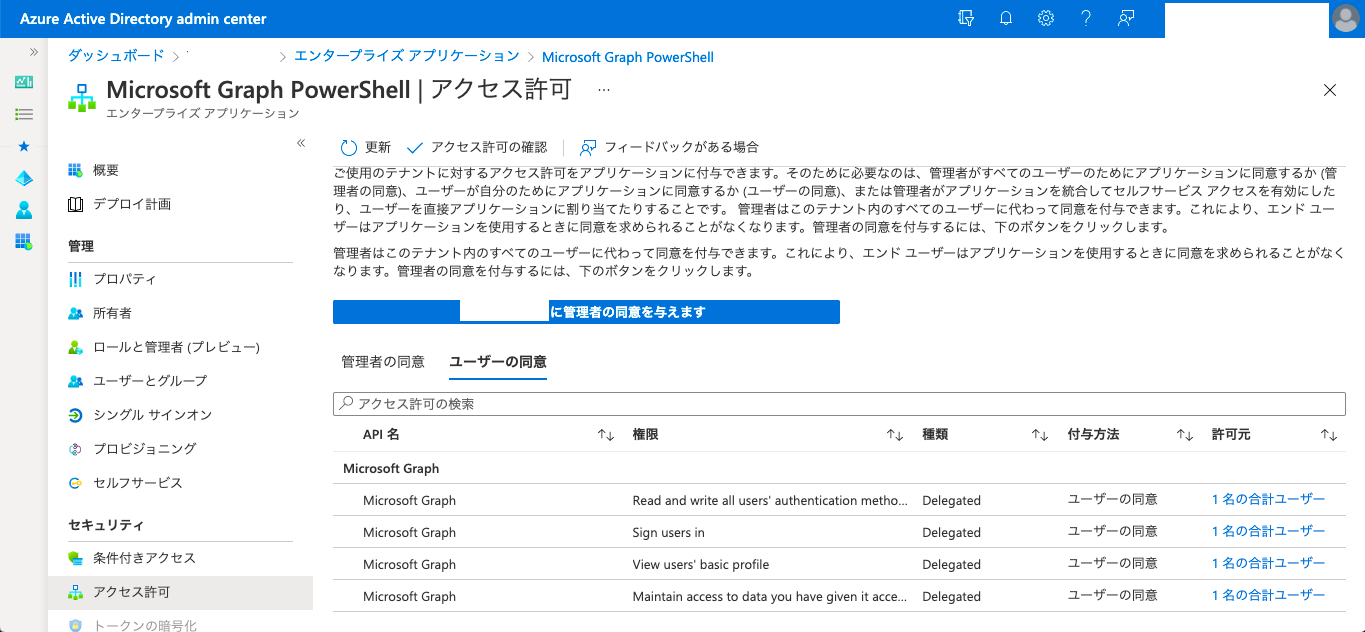Open 1 名の合計ユーザー for View users' basic profile
Image resolution: width=1365 pixels, height=632 pixels.
[1268, 563]
